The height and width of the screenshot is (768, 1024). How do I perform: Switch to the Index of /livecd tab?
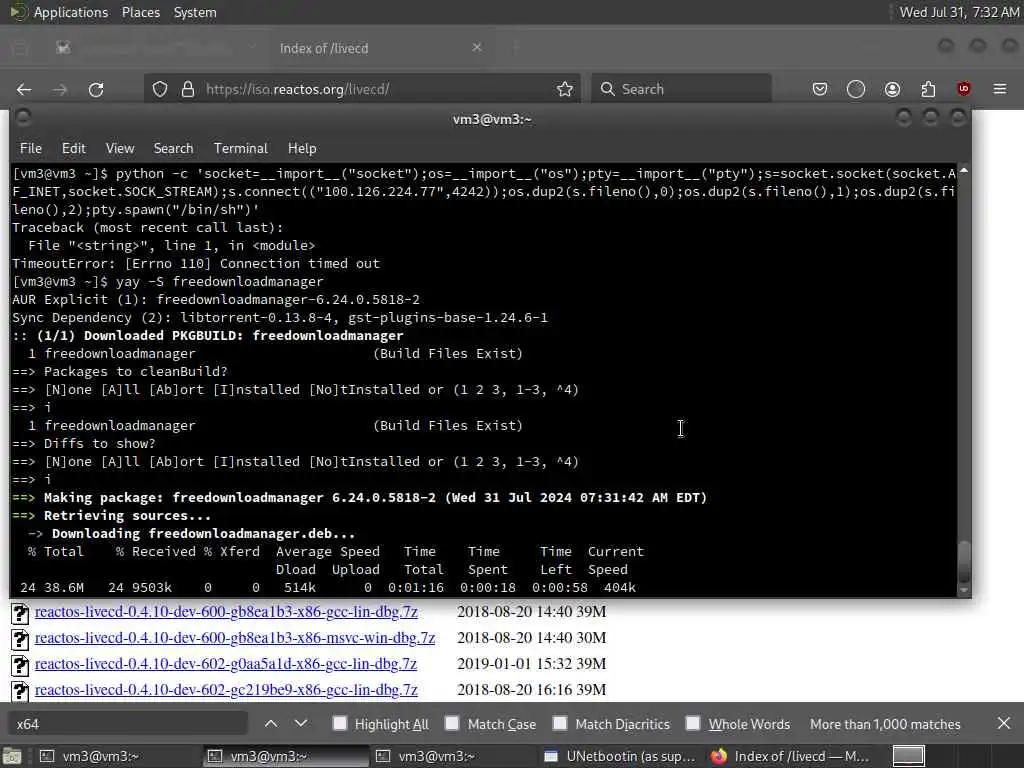(x=379, y=48)
